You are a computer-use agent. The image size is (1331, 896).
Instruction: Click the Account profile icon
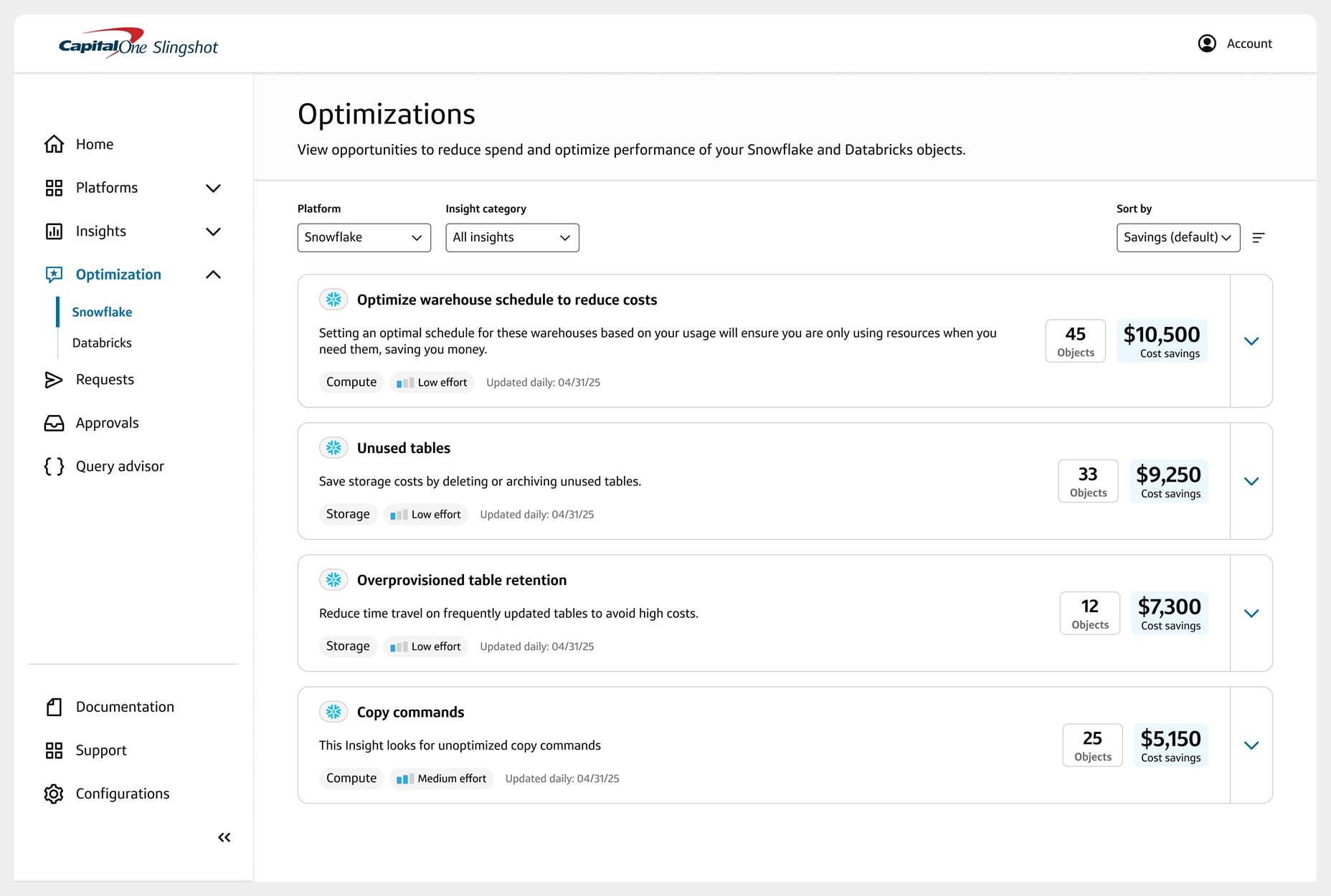[x=1206, y=43]
